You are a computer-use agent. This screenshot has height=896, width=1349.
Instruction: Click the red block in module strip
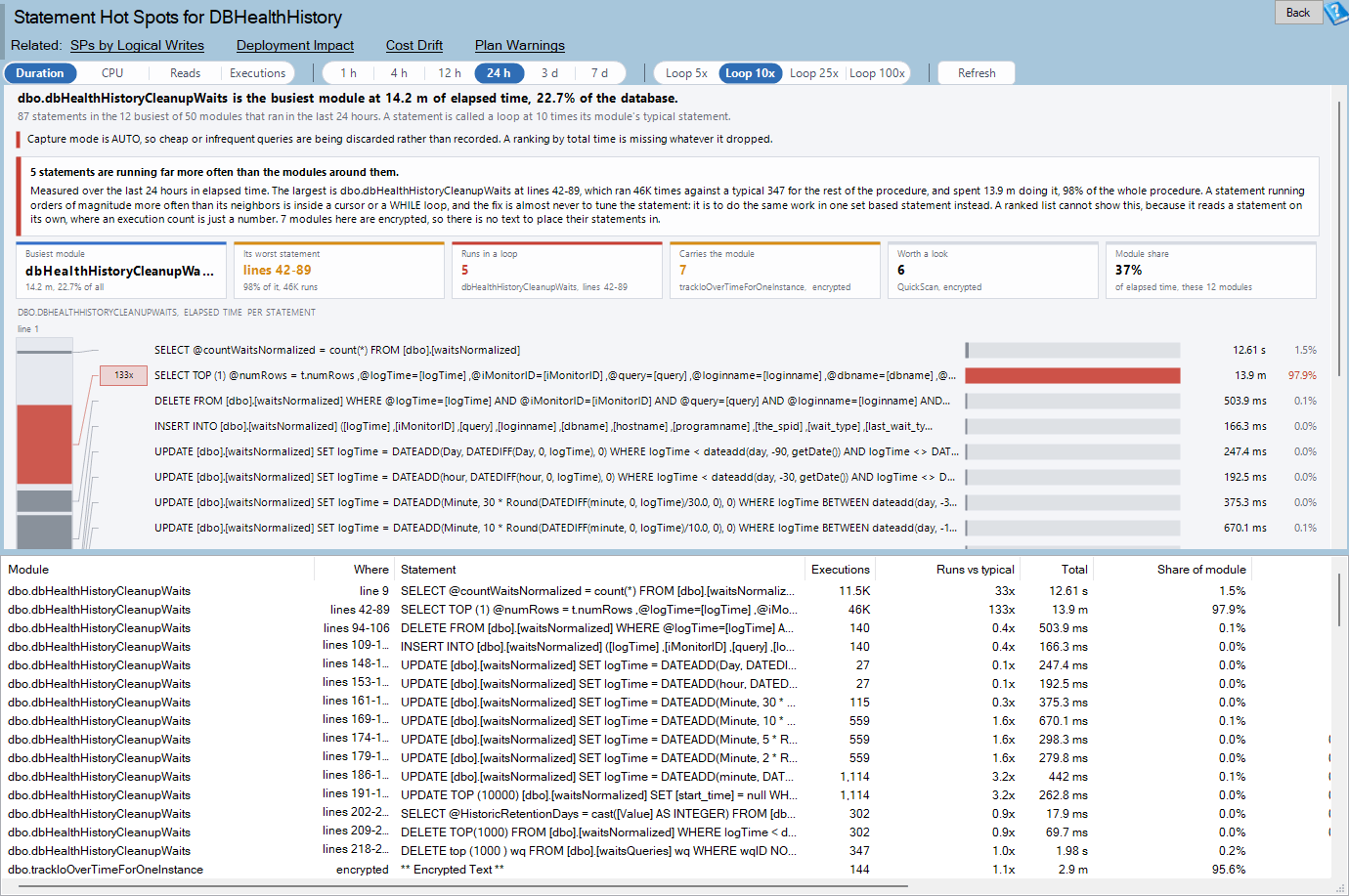(44, 444)
